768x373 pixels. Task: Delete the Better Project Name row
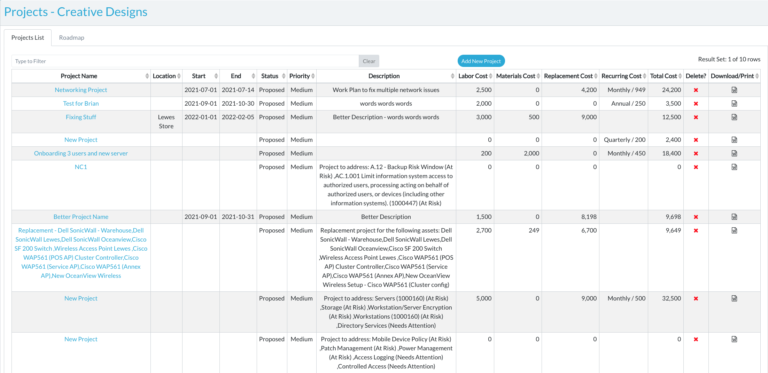696,217
